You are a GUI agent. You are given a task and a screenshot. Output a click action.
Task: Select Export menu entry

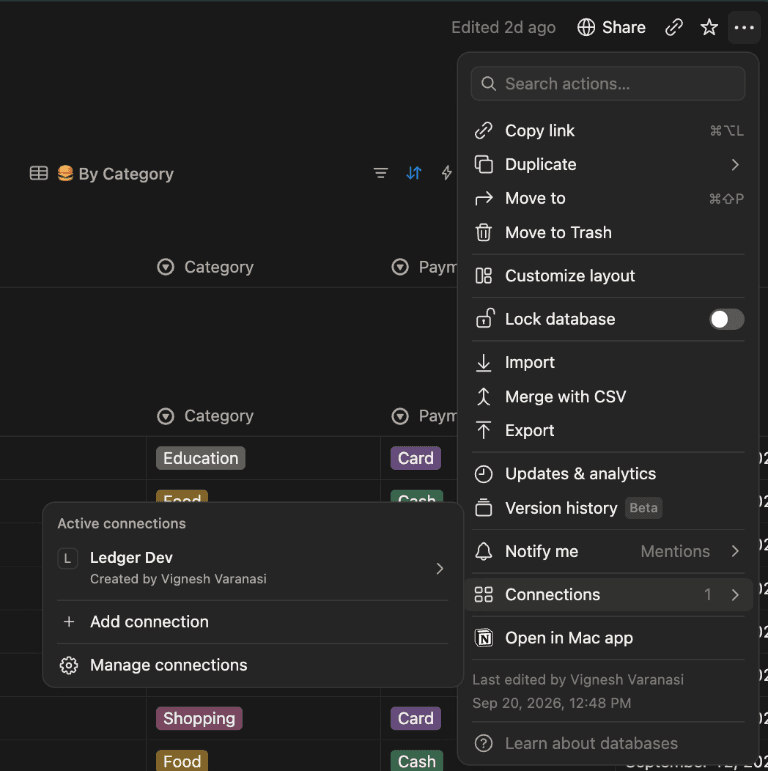[608, 430]
